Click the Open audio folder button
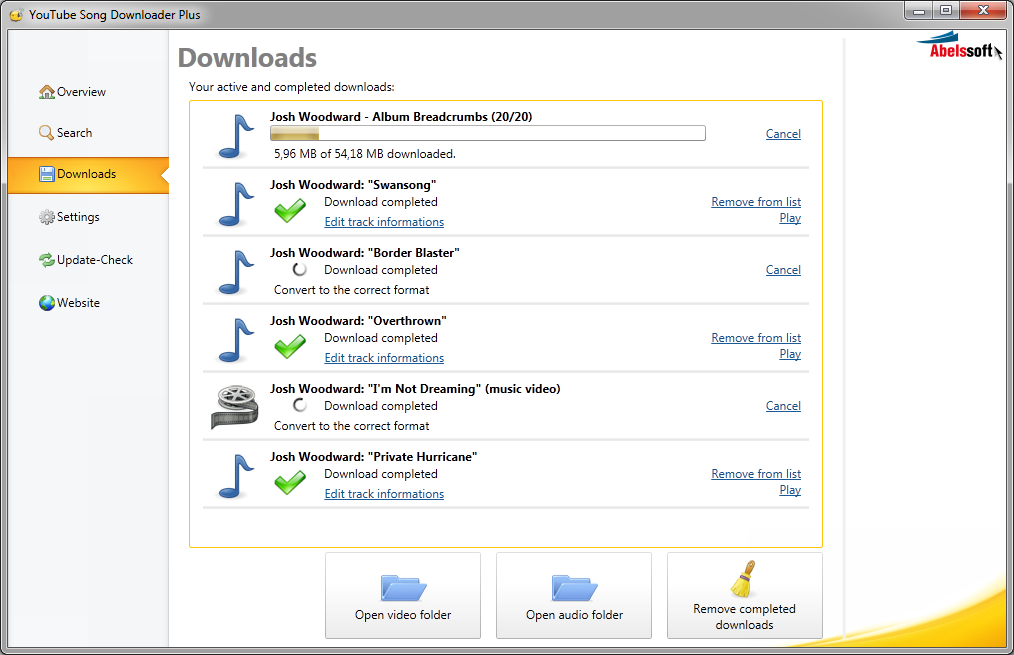 [x=574, y=596]
